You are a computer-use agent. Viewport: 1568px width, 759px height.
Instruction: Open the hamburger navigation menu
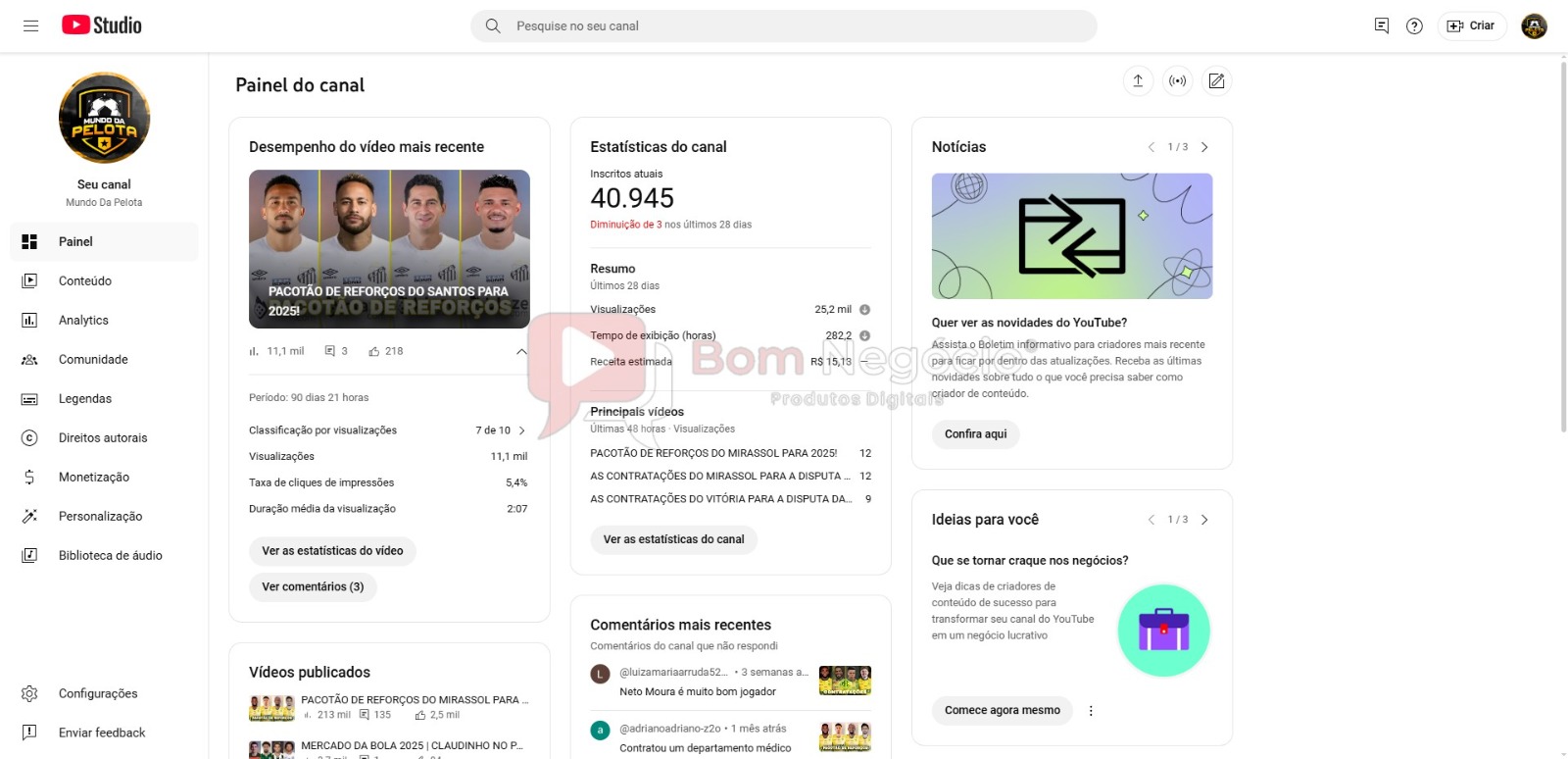30,25
